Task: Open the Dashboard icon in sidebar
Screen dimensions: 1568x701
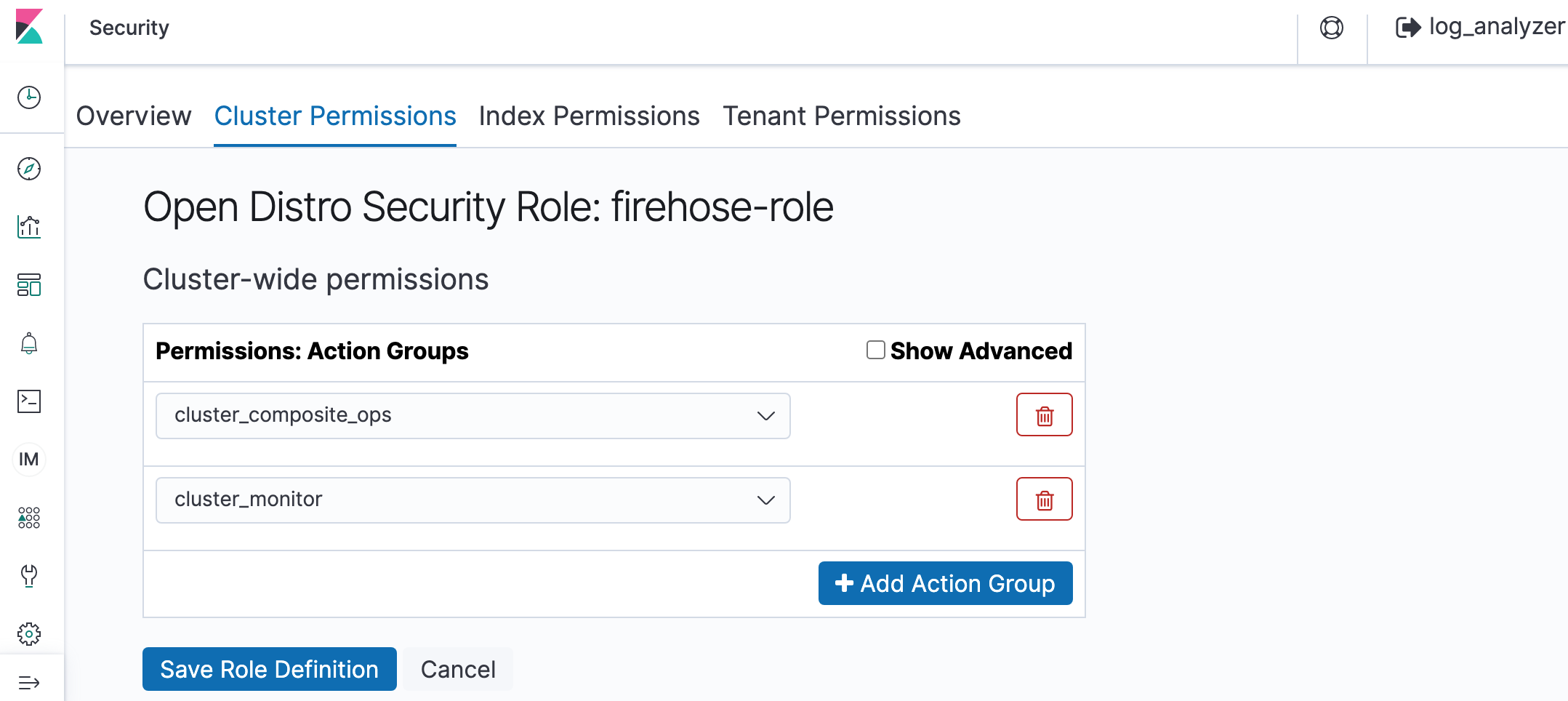Action: (x=29, y=285)
